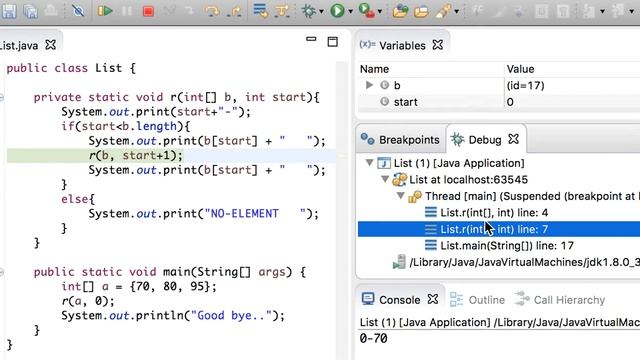Click highlighted line r(b, start+1);
The height and width of the screenshot is (360, 640).
pos(136,156)
